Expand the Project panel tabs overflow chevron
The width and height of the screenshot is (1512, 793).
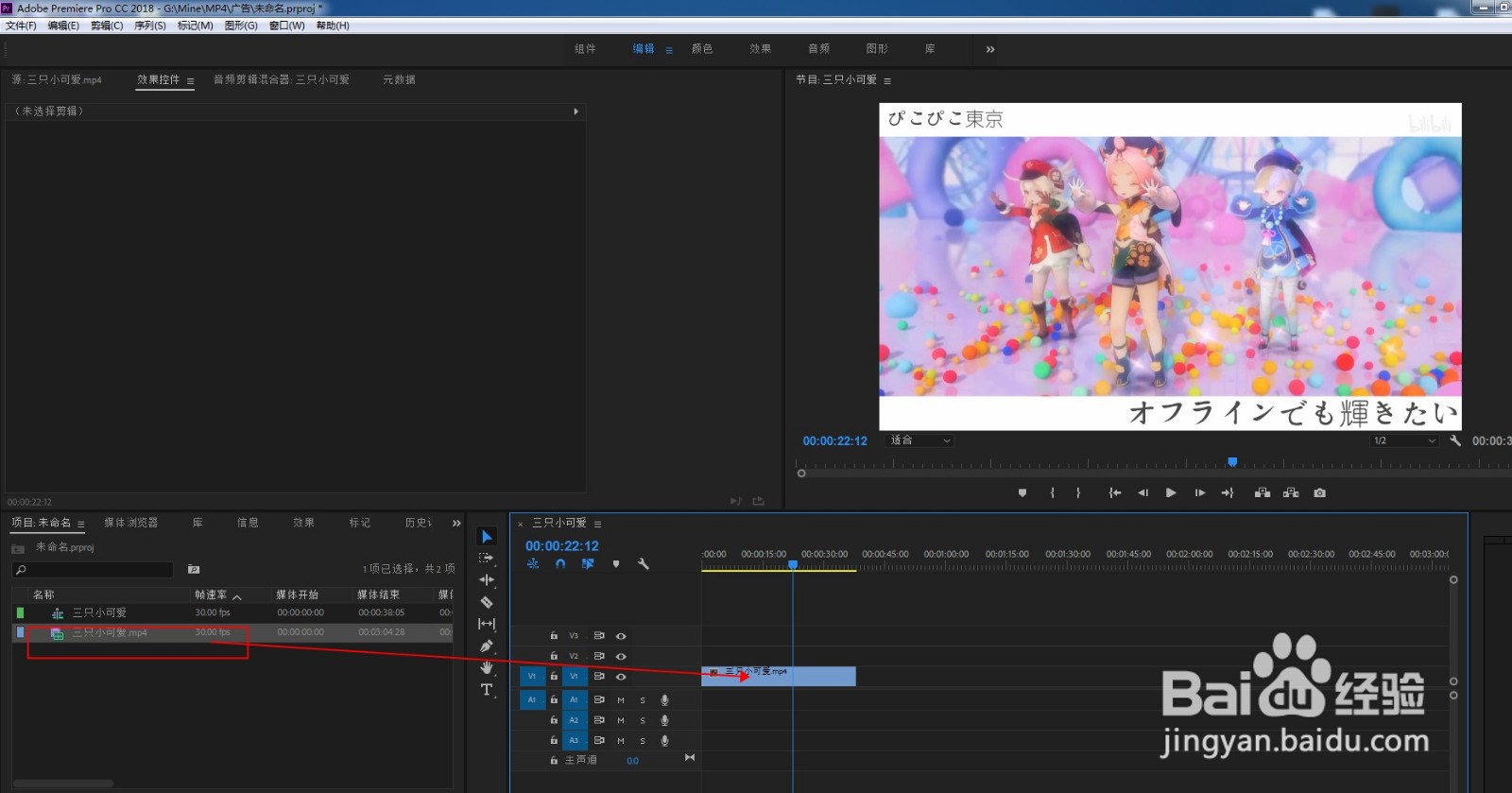coord(456,523)
